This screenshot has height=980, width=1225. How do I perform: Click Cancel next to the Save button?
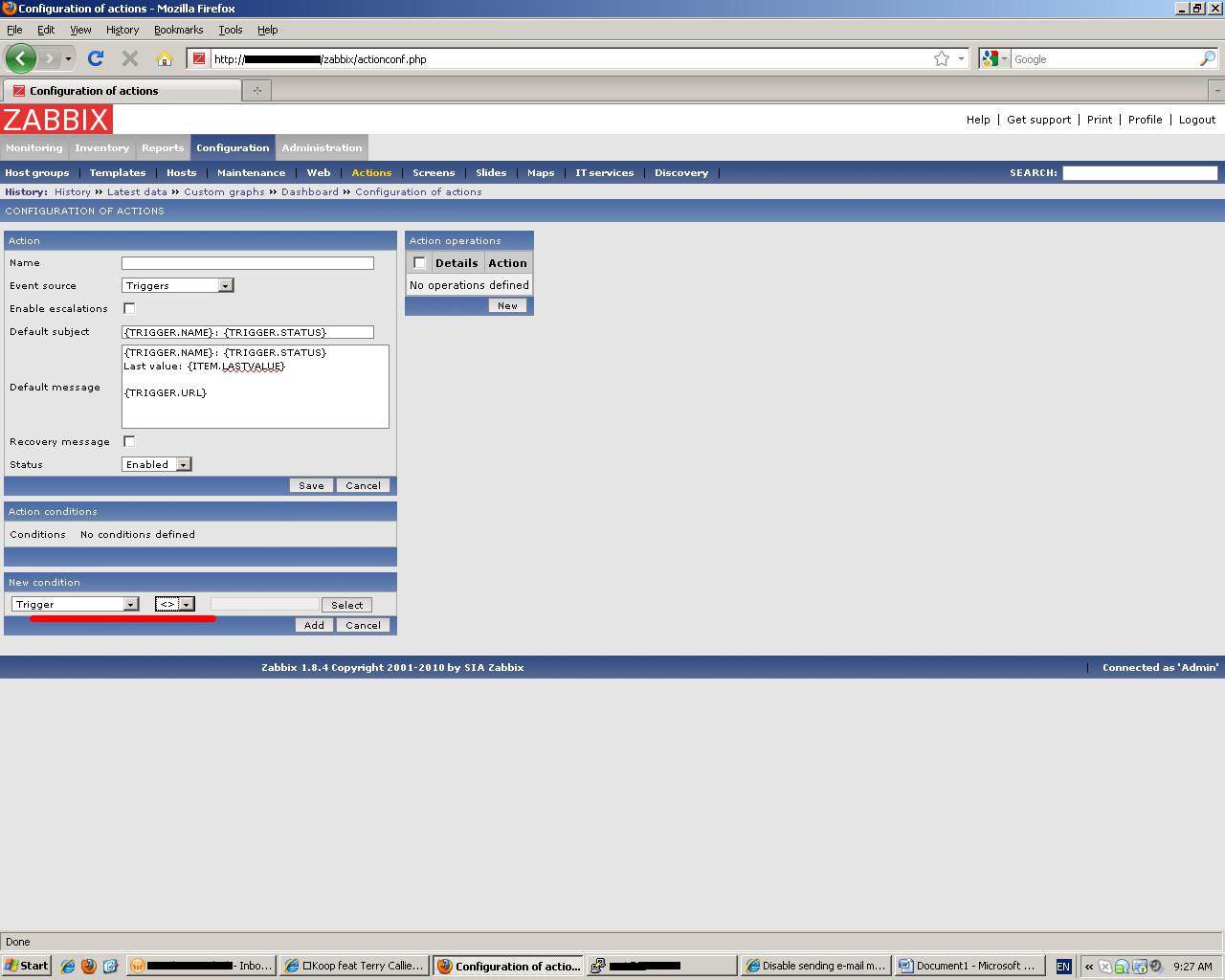pyautogui.click(x=363, y=485)
